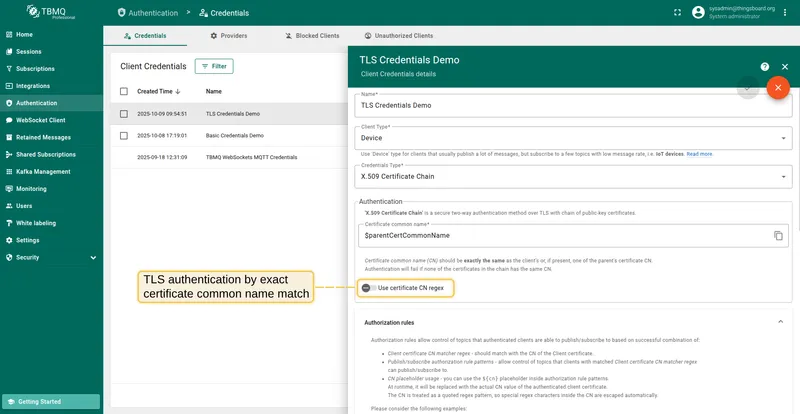Open Shared Subscriptions page

tap(51, 155)
